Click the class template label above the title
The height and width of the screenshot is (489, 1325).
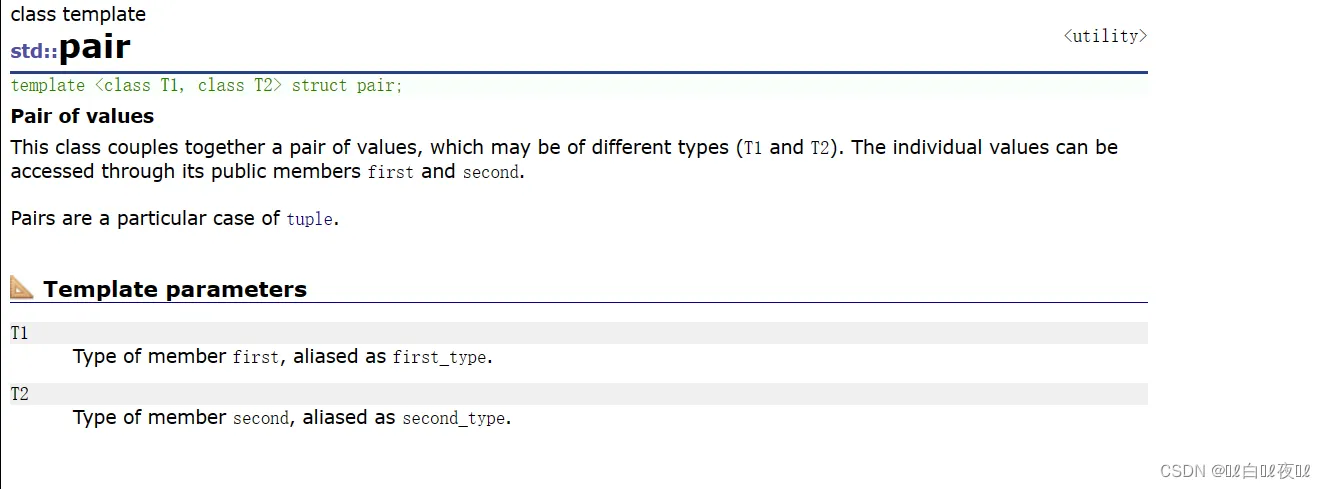tap(78, 14)
